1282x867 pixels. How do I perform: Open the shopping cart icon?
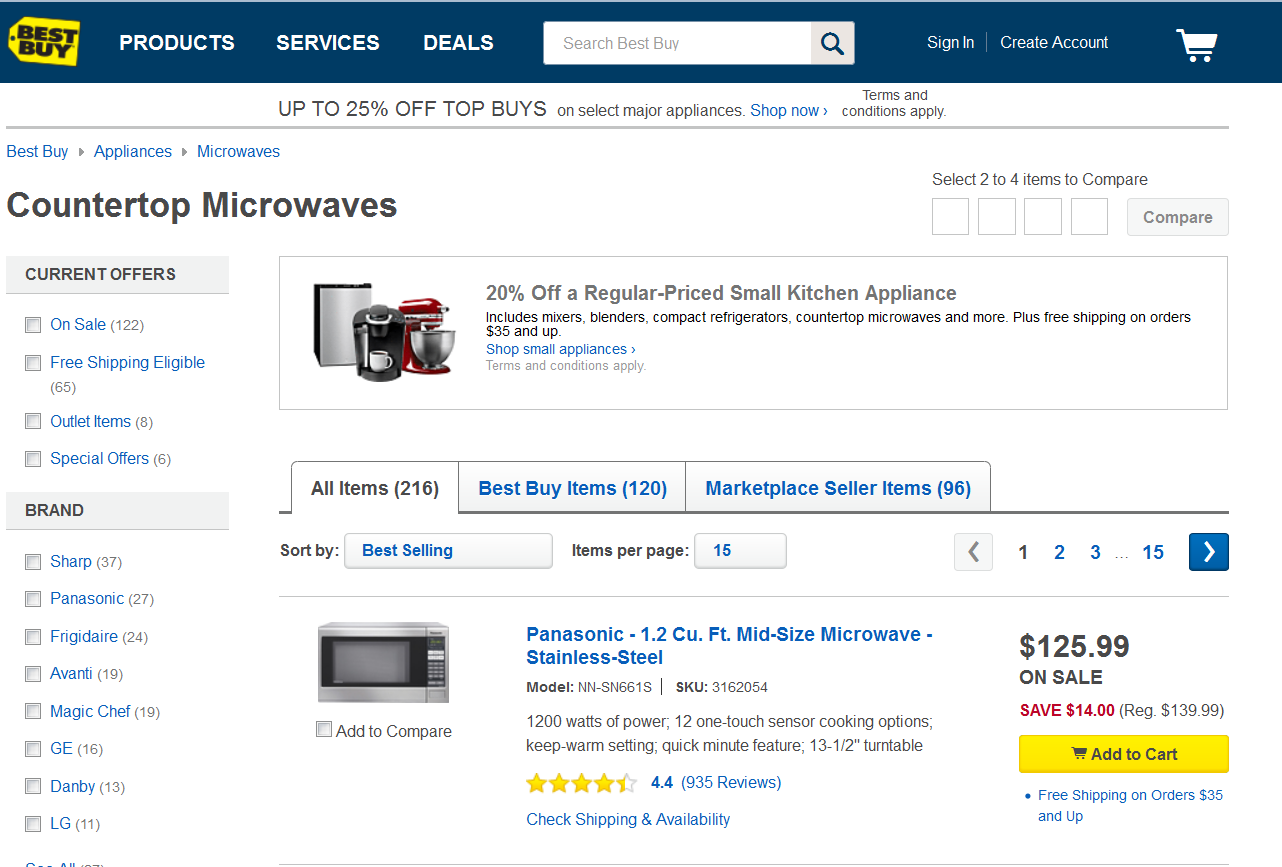click(x=1196, y=44)
